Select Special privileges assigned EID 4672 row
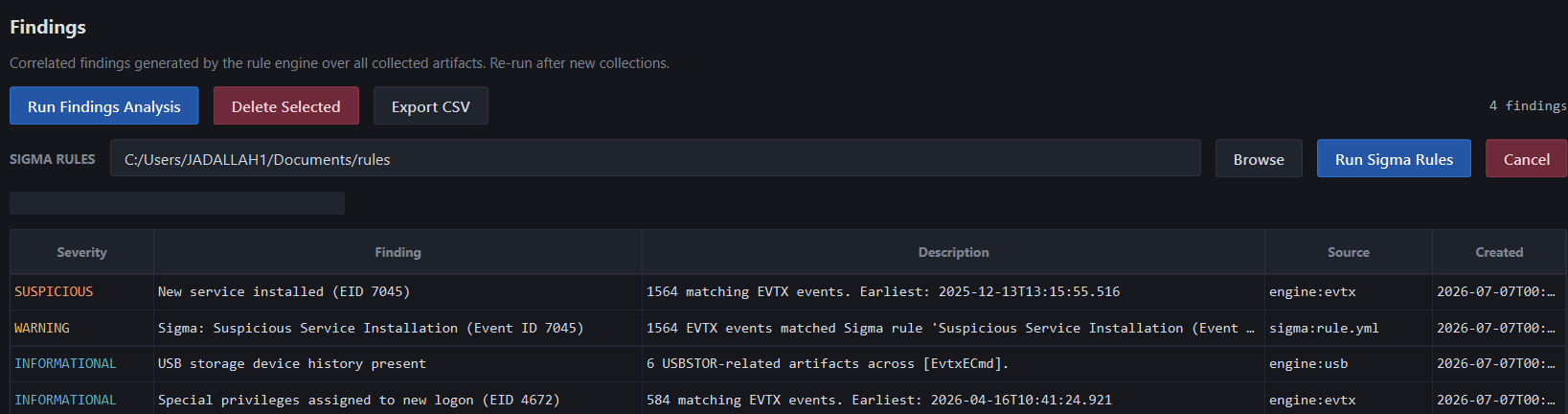This screenshot has width=1568, height=414. (x=788, y=399)
